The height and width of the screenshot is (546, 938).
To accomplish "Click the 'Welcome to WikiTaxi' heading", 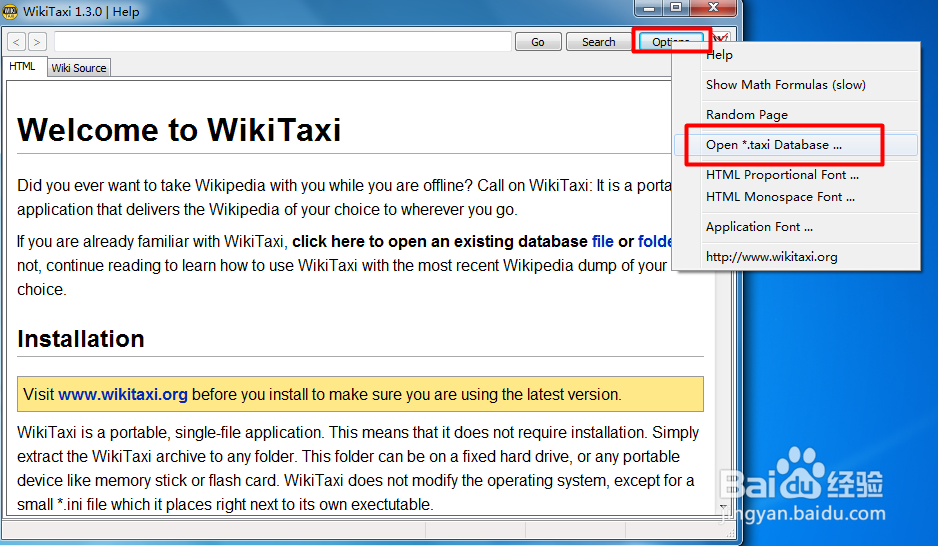I will (179, 130).
